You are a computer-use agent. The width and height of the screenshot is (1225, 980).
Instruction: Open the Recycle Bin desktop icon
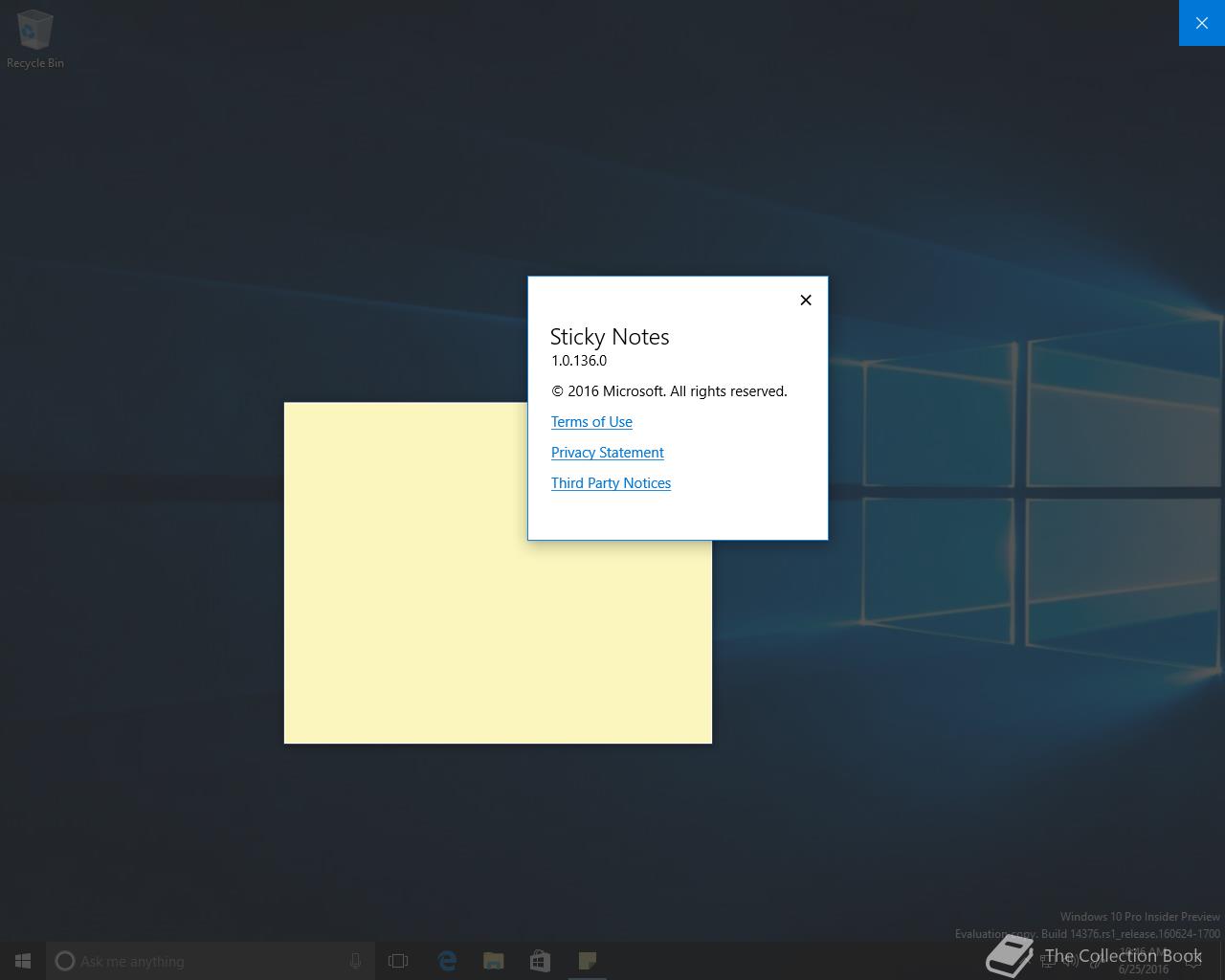tap(35, 39)
